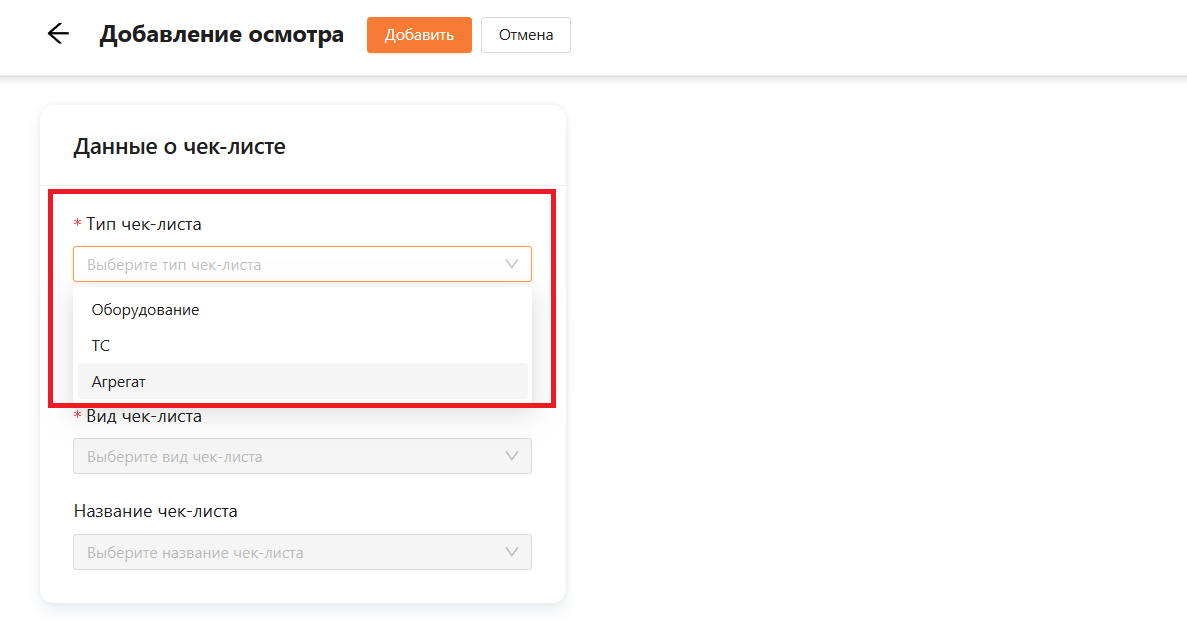This screenshot has height=633, width=1187.
Task: Click the Название чек-листа field label
Action: coord(156,511)
